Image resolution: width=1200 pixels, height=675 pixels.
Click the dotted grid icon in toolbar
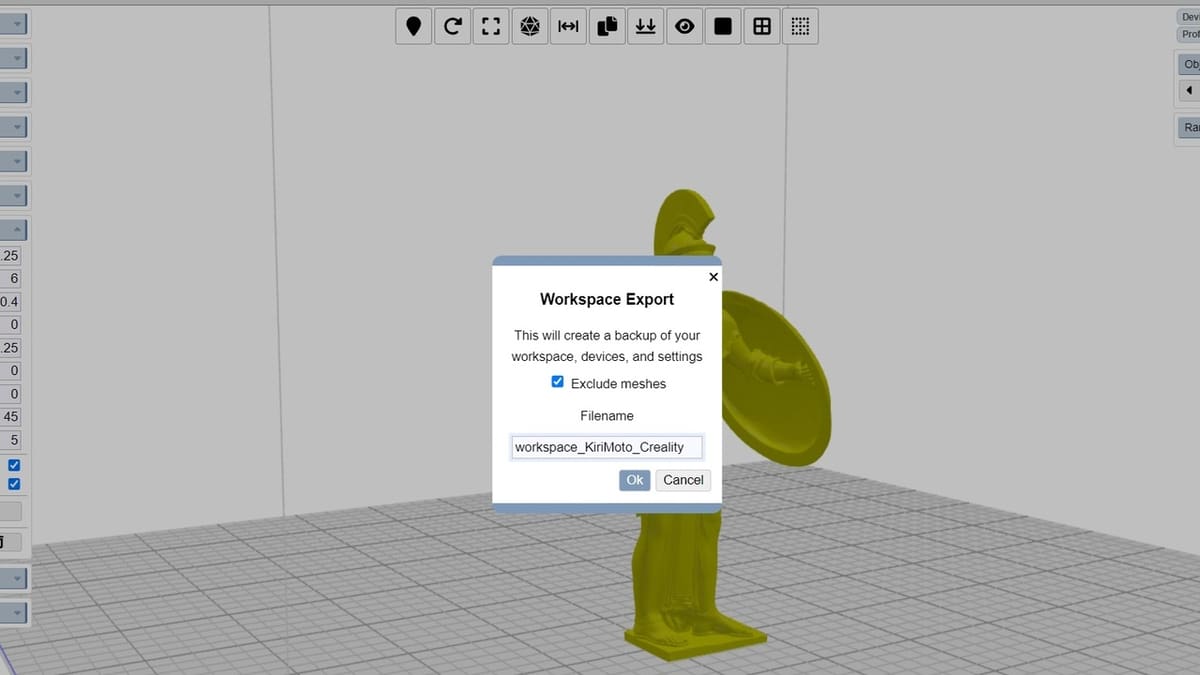coord(800,27)
